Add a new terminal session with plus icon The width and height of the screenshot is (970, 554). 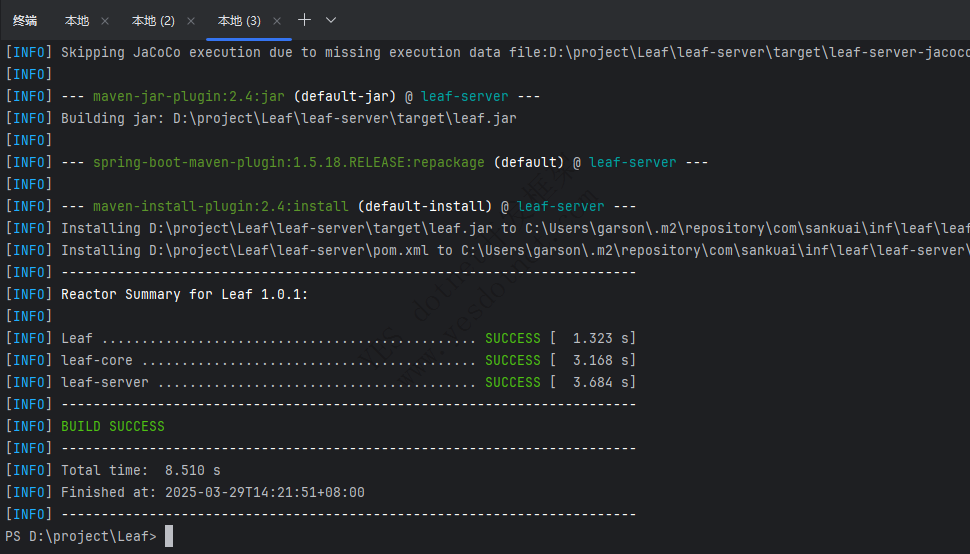pos(304,20)
